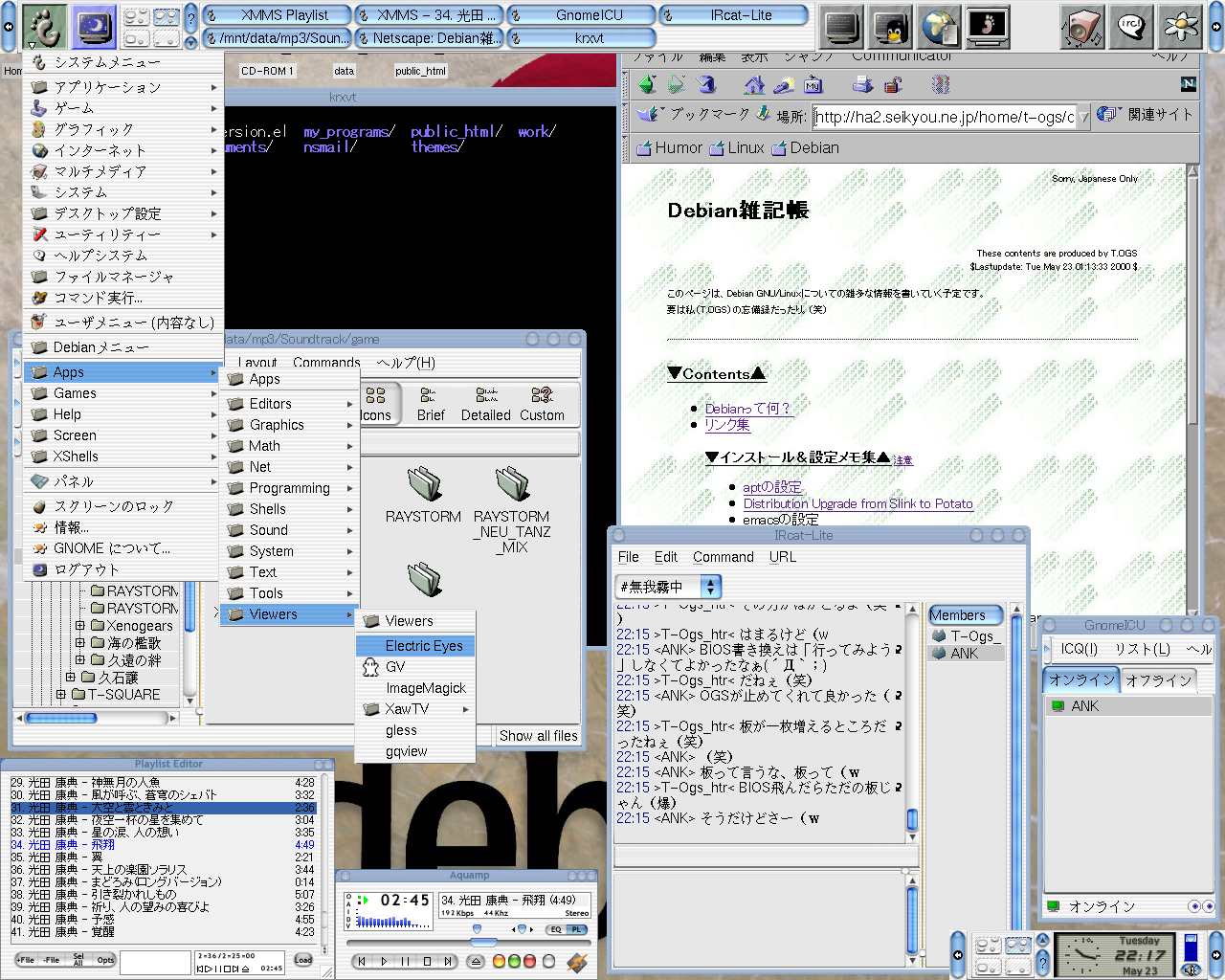1225x980 pixels.
Task: Choose ImageMagick in Viewers menu
Action: pos(415,688)
